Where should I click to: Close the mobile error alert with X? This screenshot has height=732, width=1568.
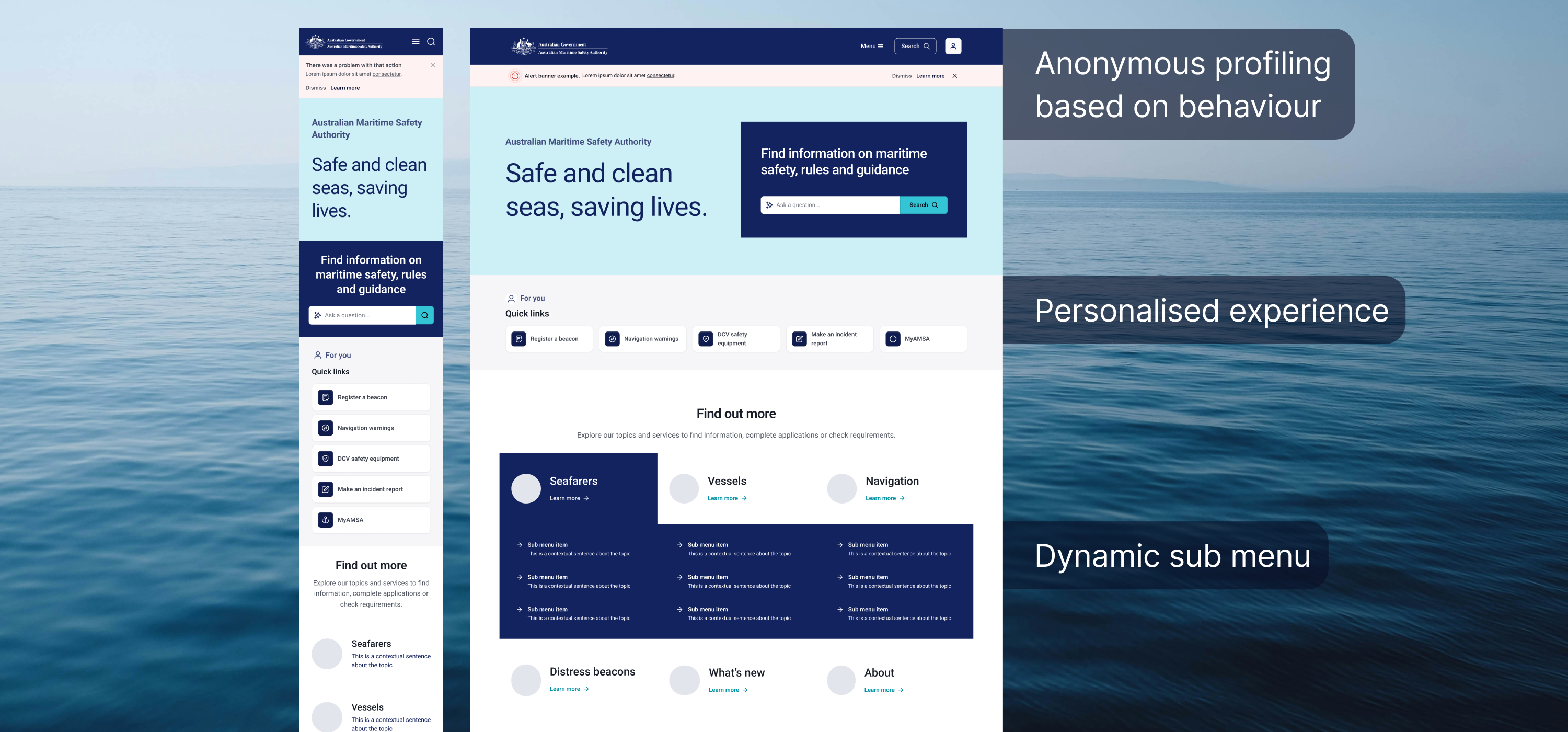click(x=433, y=65)
